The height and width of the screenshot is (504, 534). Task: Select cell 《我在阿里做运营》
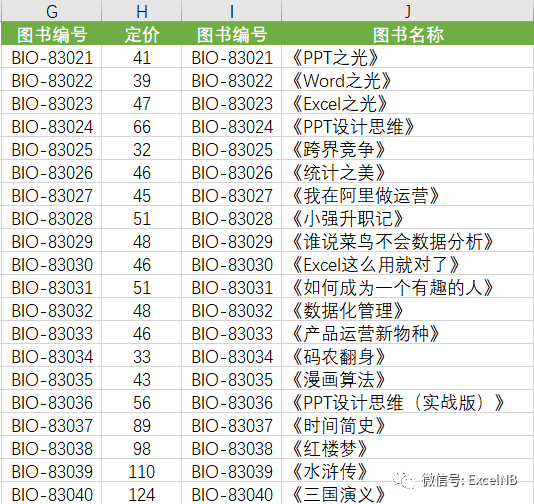point(408,195)
